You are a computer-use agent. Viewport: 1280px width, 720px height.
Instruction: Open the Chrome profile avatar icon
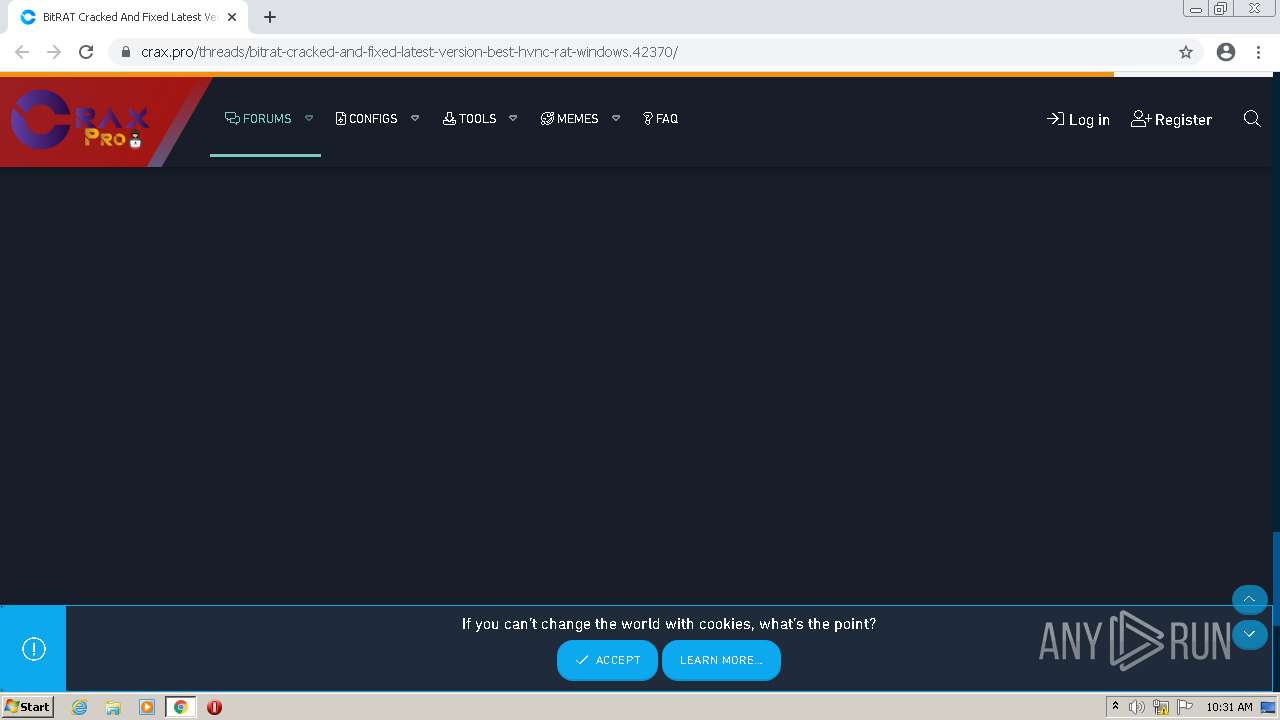[1226, 52]
